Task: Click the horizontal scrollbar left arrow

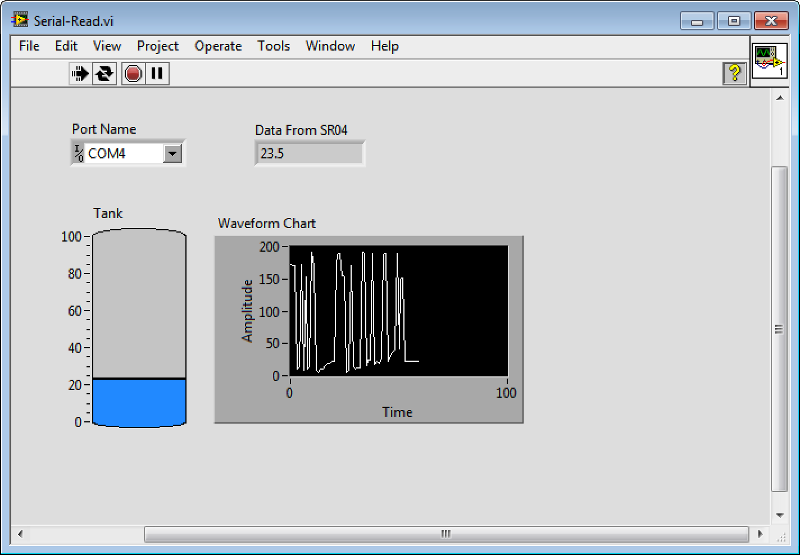Action: [x=20, y=534]
